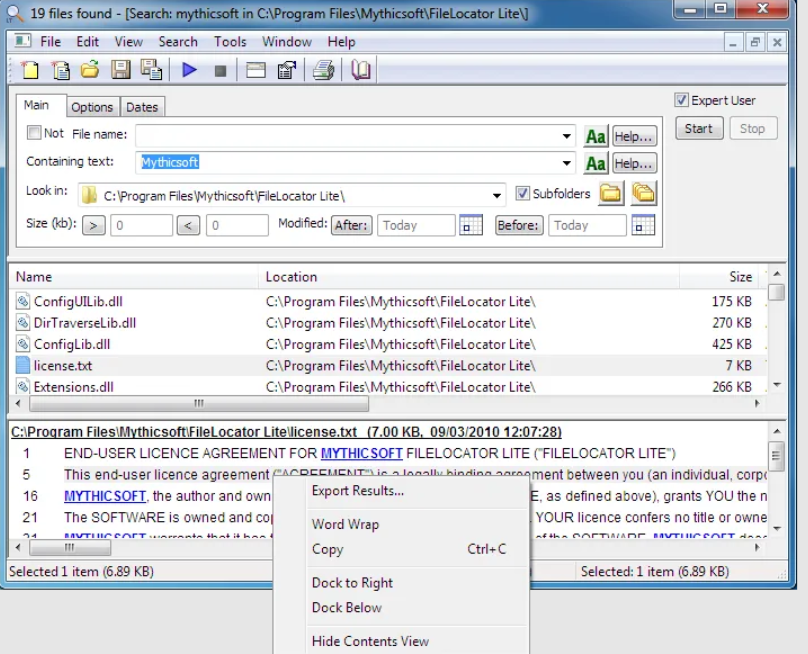This screenshot has width=808, height=654.
Task: Click the Stop button near Expert User
Action: click(x=753, y=128)
